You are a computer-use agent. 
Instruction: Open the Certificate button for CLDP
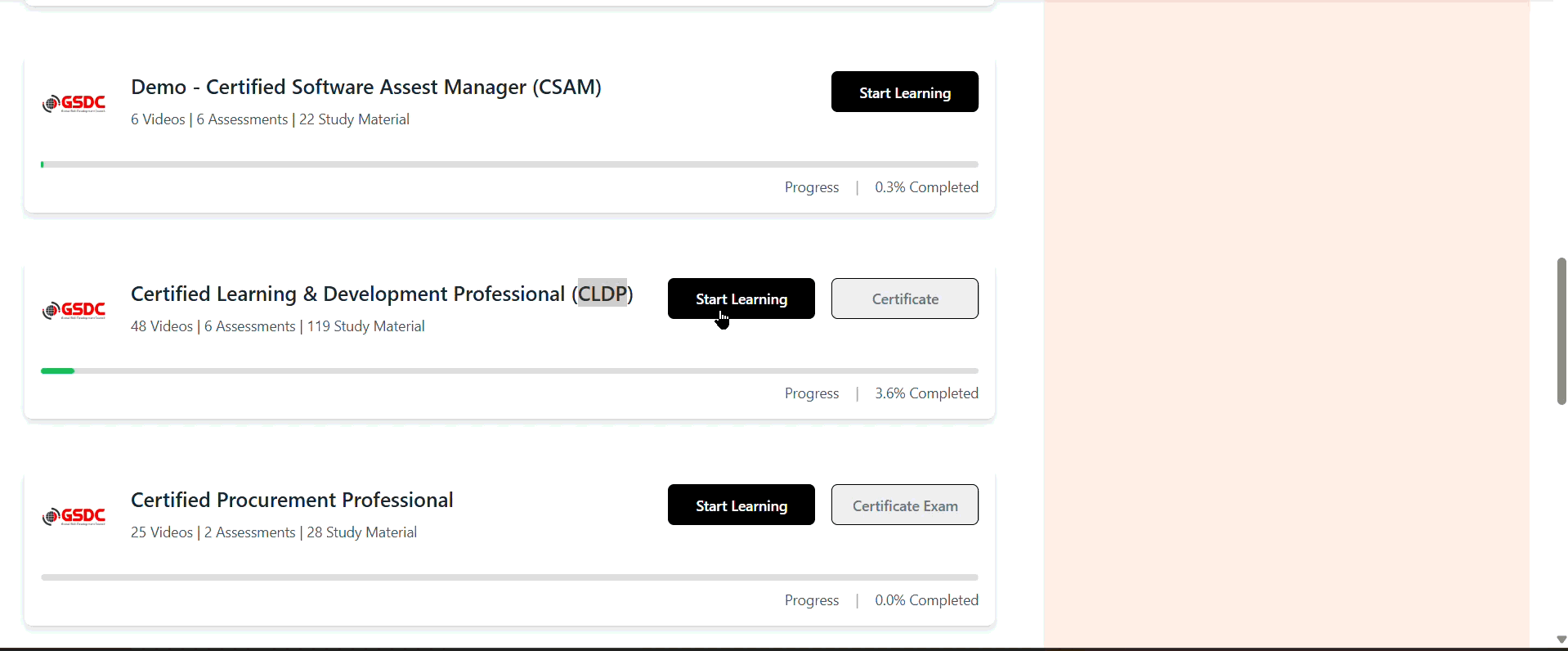tap(904, 299)
